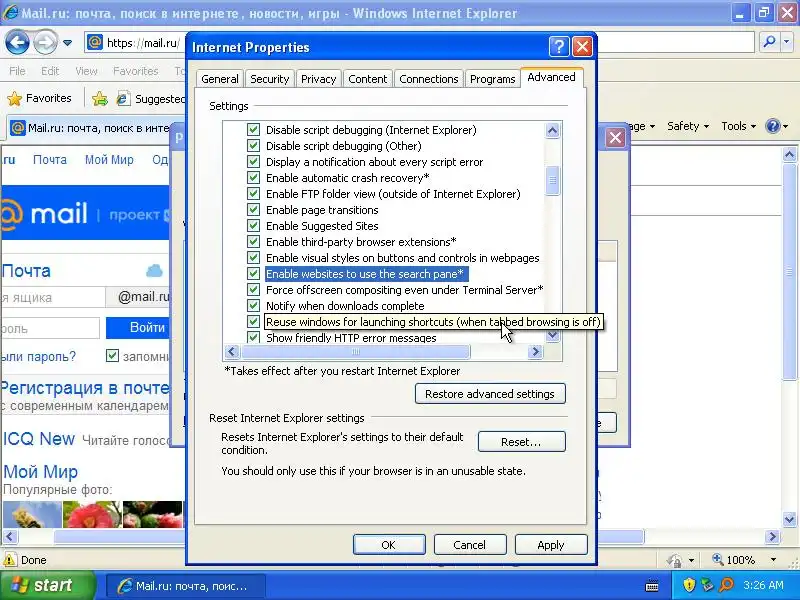The height and width of the screenshot is (600, 800).
Task: Open search provider dropdown arrow
Action: pos(788,42)
